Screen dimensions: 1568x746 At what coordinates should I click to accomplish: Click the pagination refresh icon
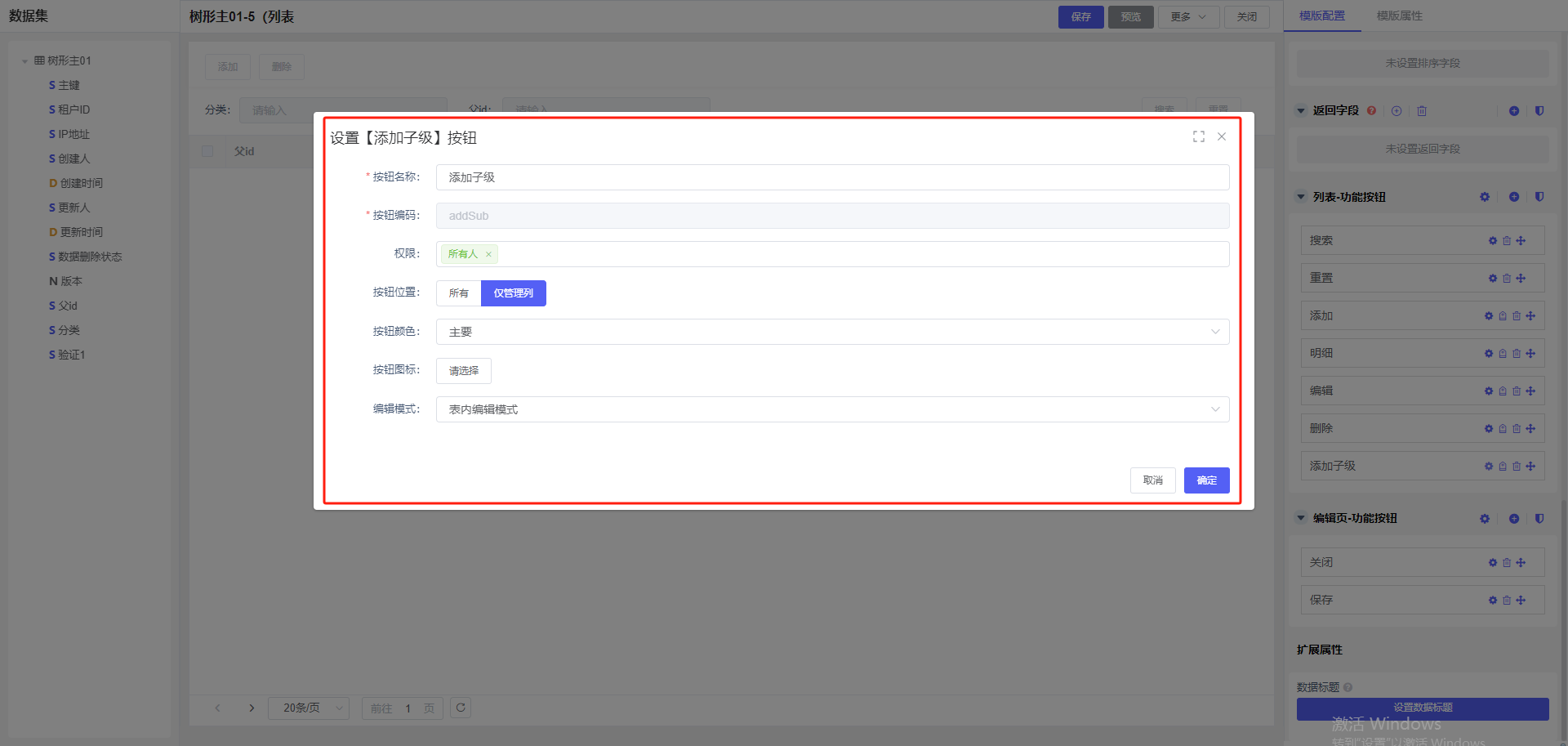pyautogui.click(x=461, y=708)
